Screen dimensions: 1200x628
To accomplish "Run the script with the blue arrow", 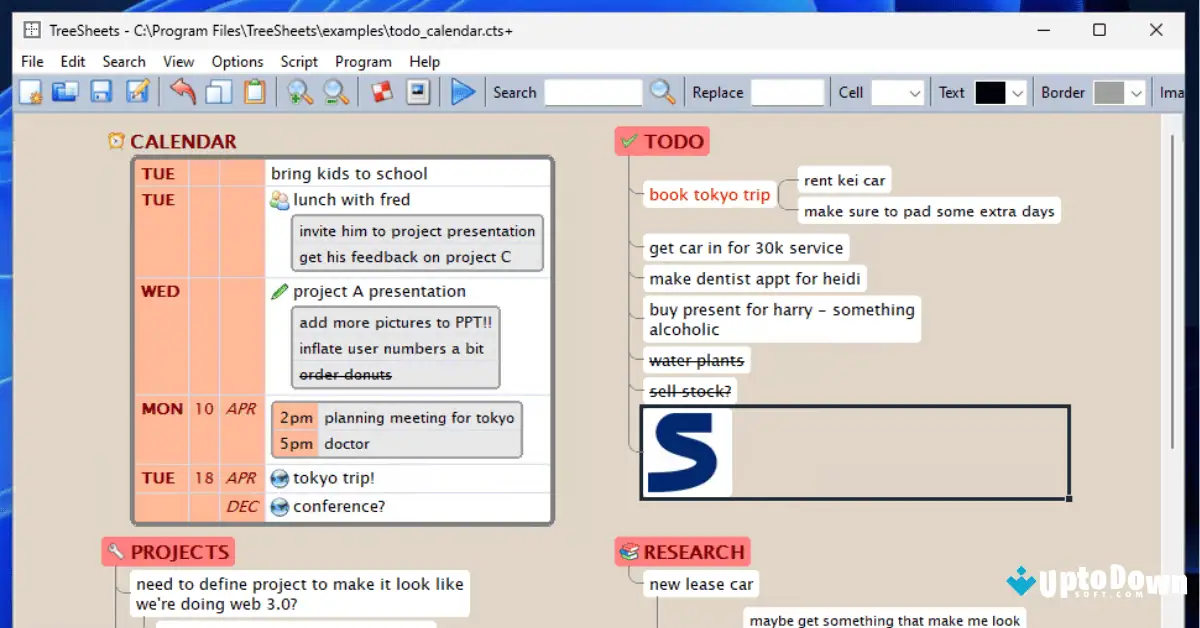I will point(463,92).
